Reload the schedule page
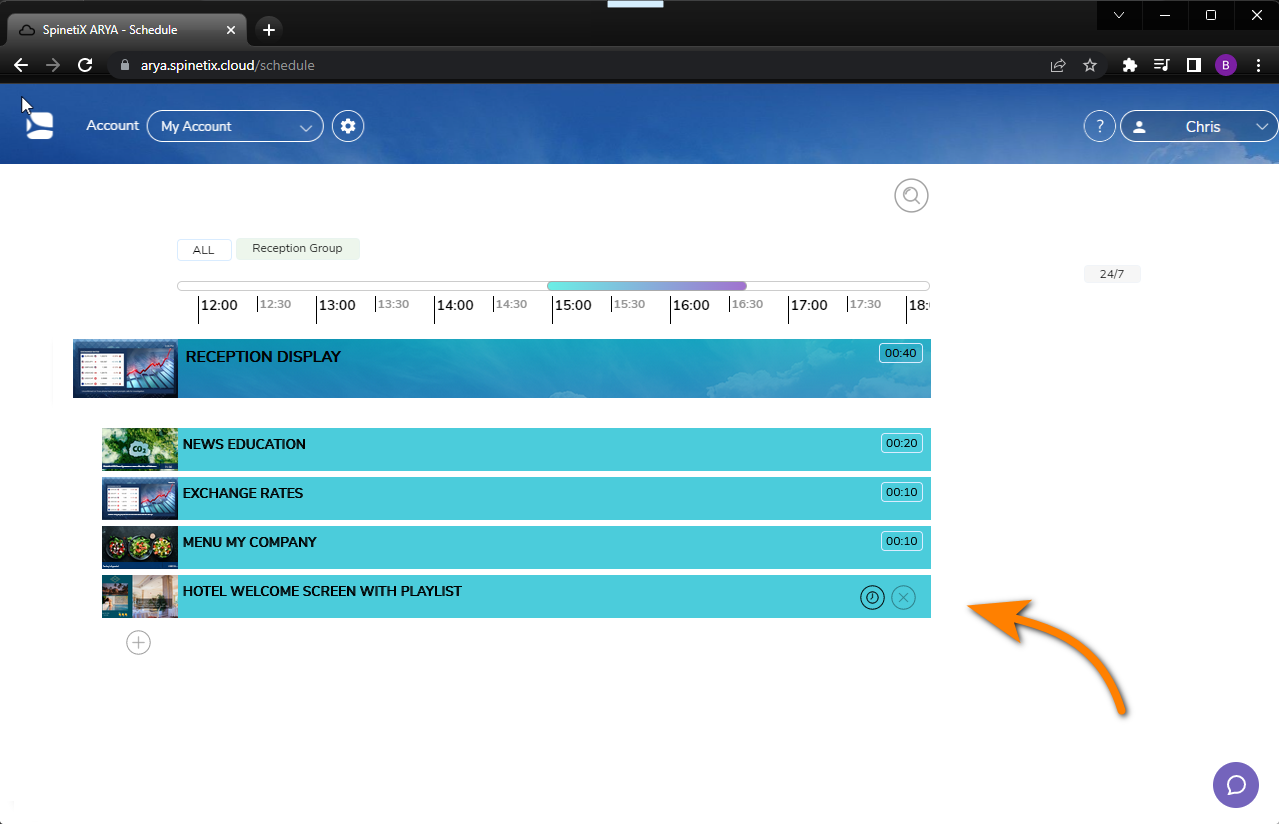 coord(85,65)
